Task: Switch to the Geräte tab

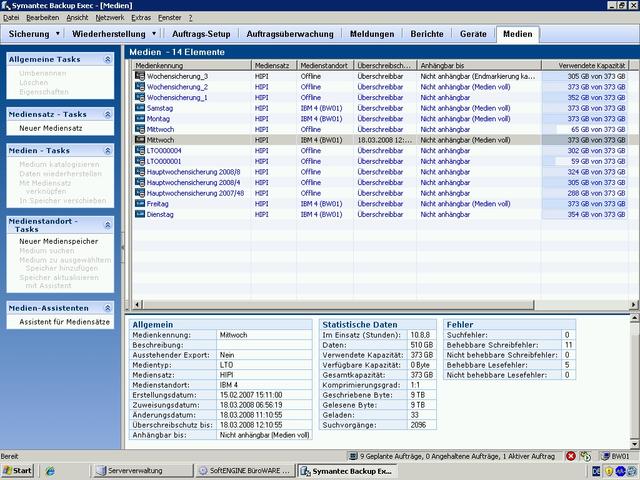Action: pyautogui.click(x=473, y=34)
